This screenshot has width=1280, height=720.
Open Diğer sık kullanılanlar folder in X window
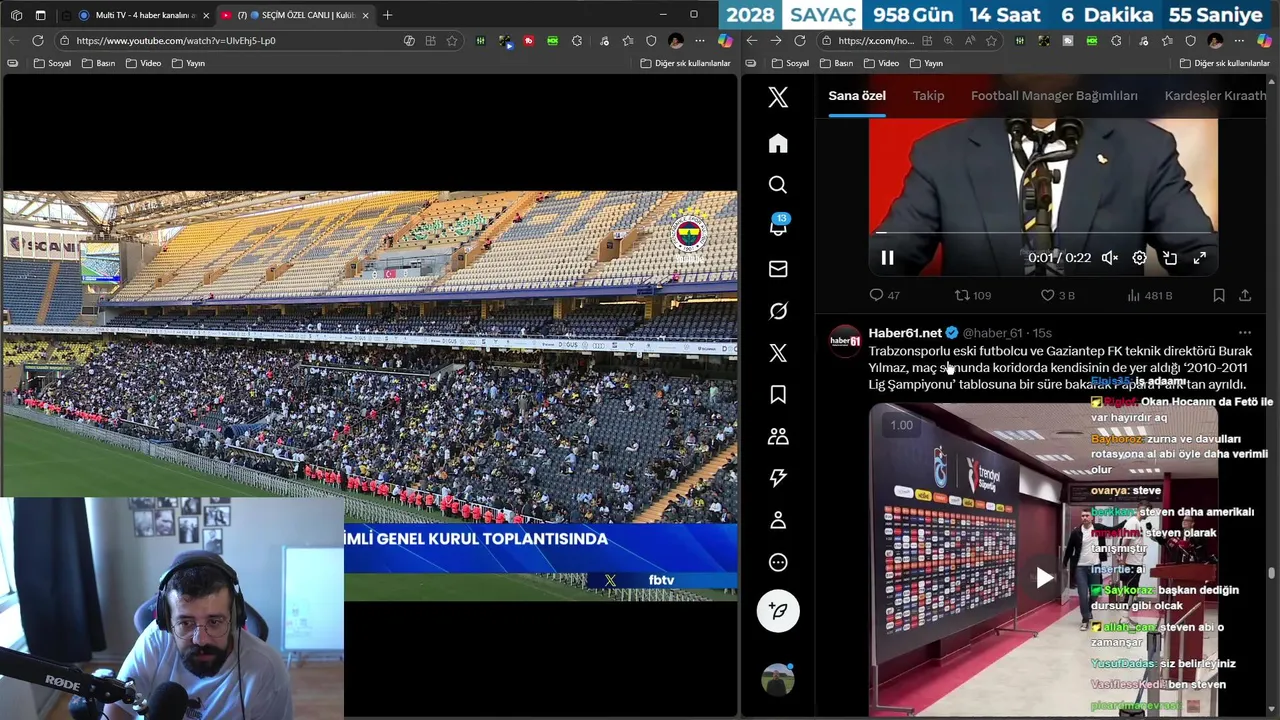(1225, 63)
